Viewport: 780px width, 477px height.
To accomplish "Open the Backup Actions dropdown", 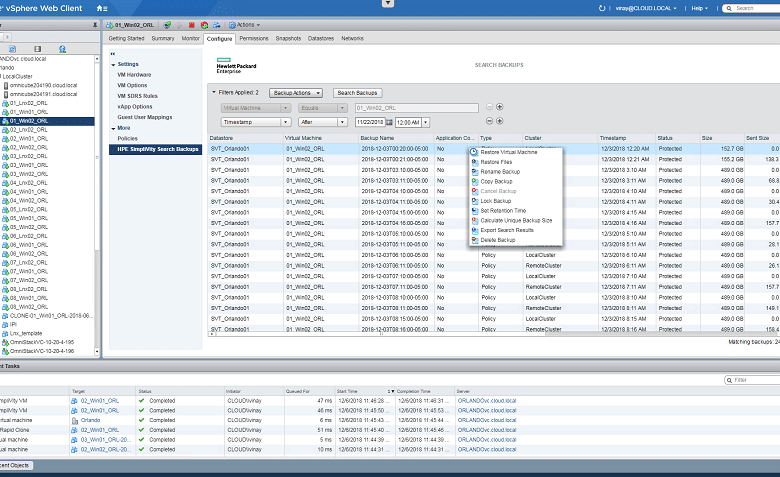I will (x=296, y=93).
